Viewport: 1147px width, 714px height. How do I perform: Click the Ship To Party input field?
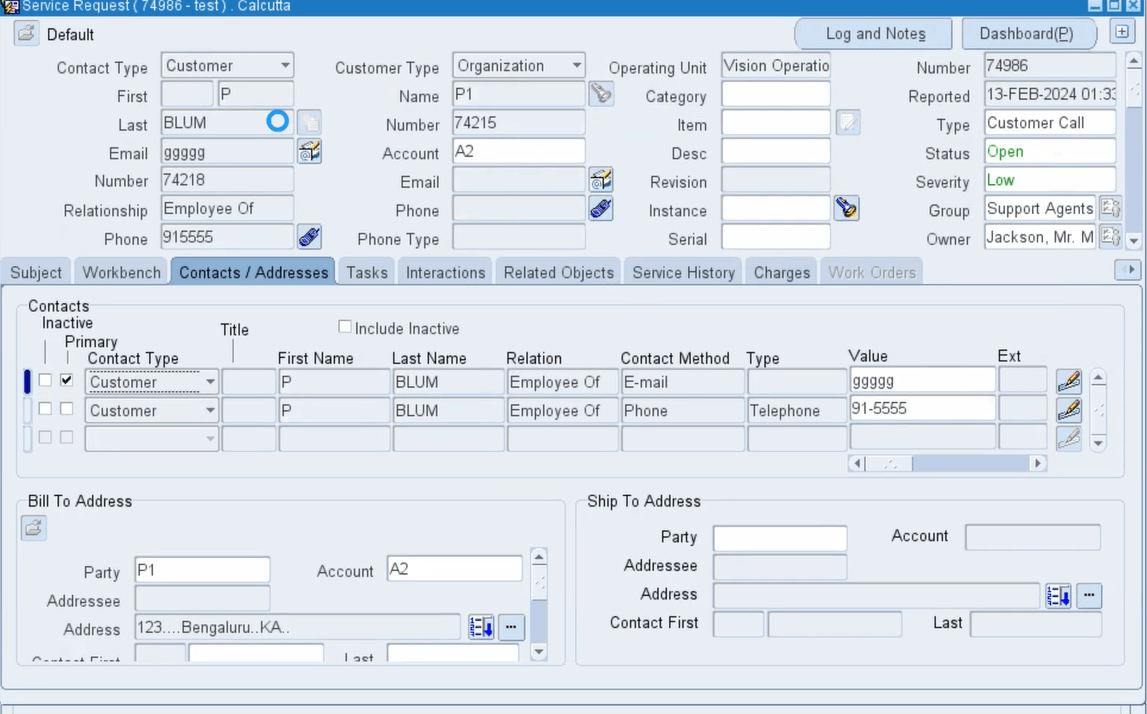[x=780, y=538]
